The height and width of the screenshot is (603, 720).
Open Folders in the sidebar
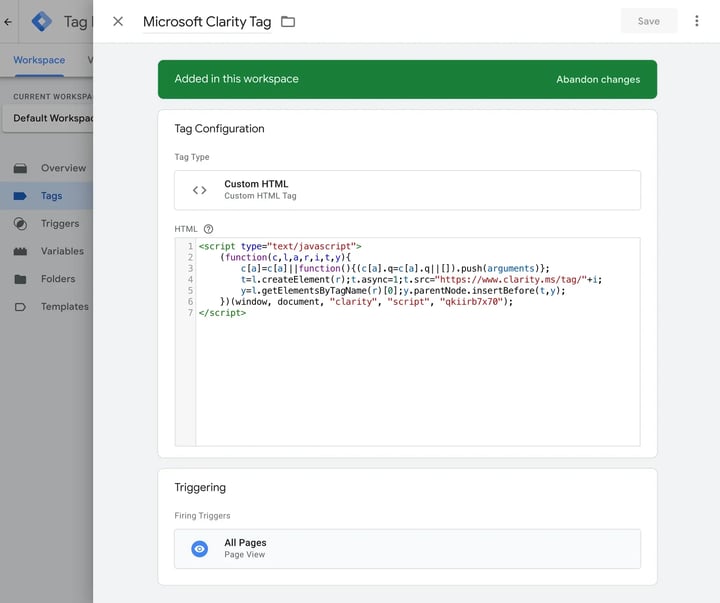point(46,279)
